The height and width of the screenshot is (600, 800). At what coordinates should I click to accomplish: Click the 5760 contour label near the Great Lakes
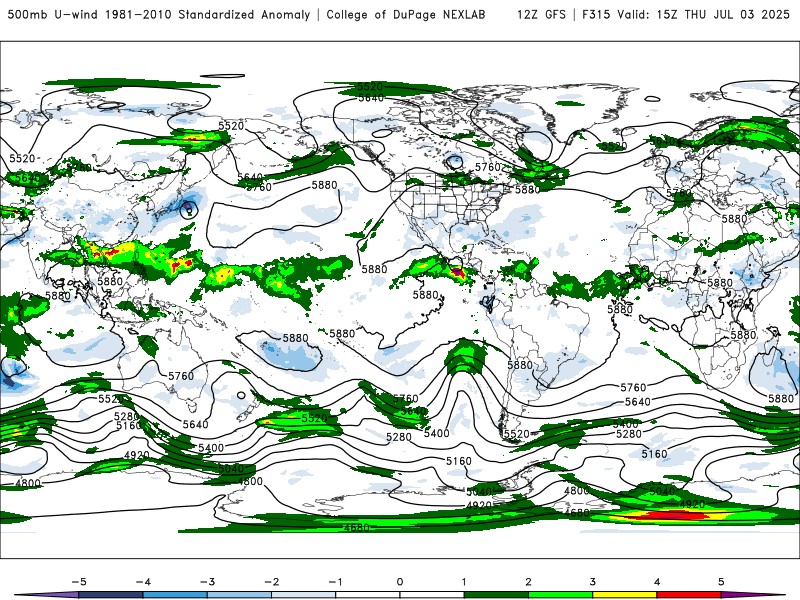(x=488, y=167)
